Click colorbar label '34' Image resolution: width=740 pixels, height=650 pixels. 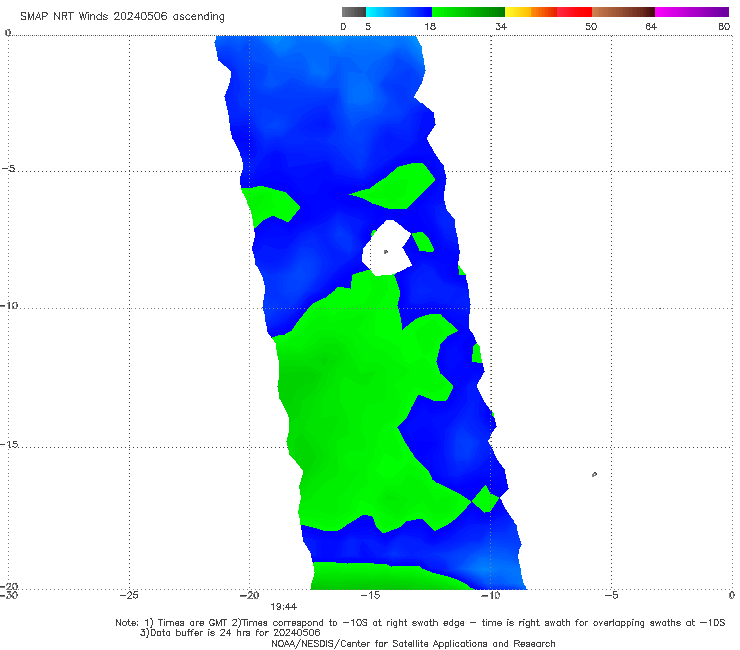pyautogui.click(x=501, y=27)
